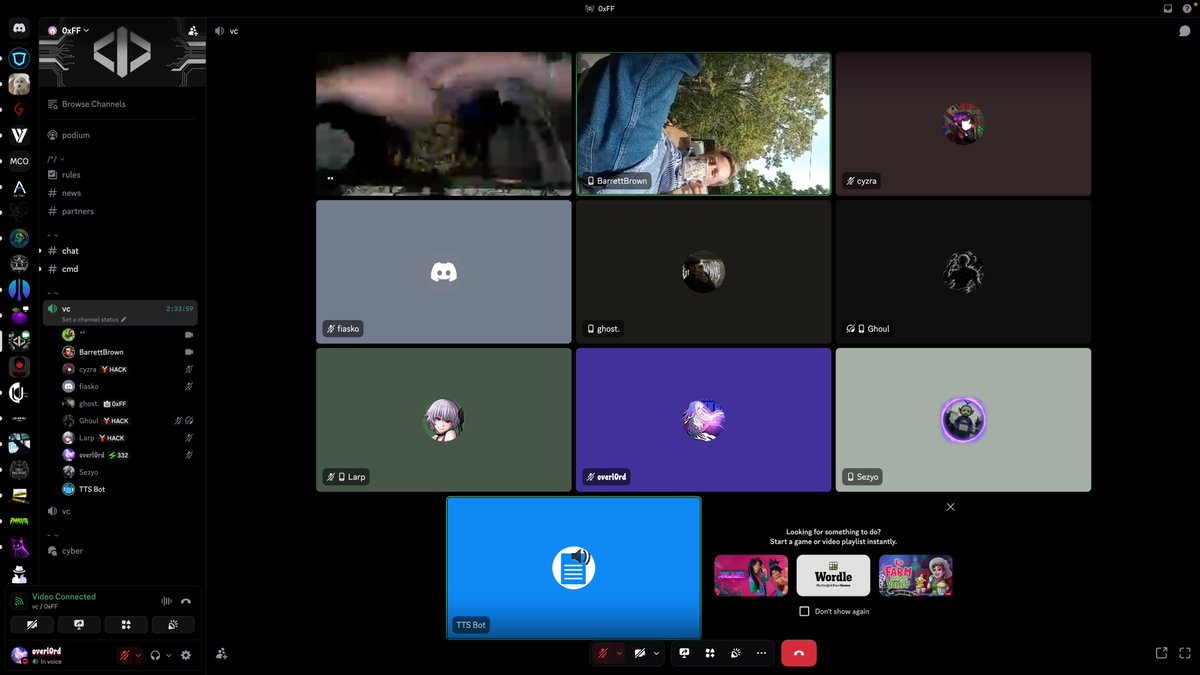This screenshot has width=1200, height=675.
Task: Collapse the /*/ channel category
Action: (x=56, y=158)
